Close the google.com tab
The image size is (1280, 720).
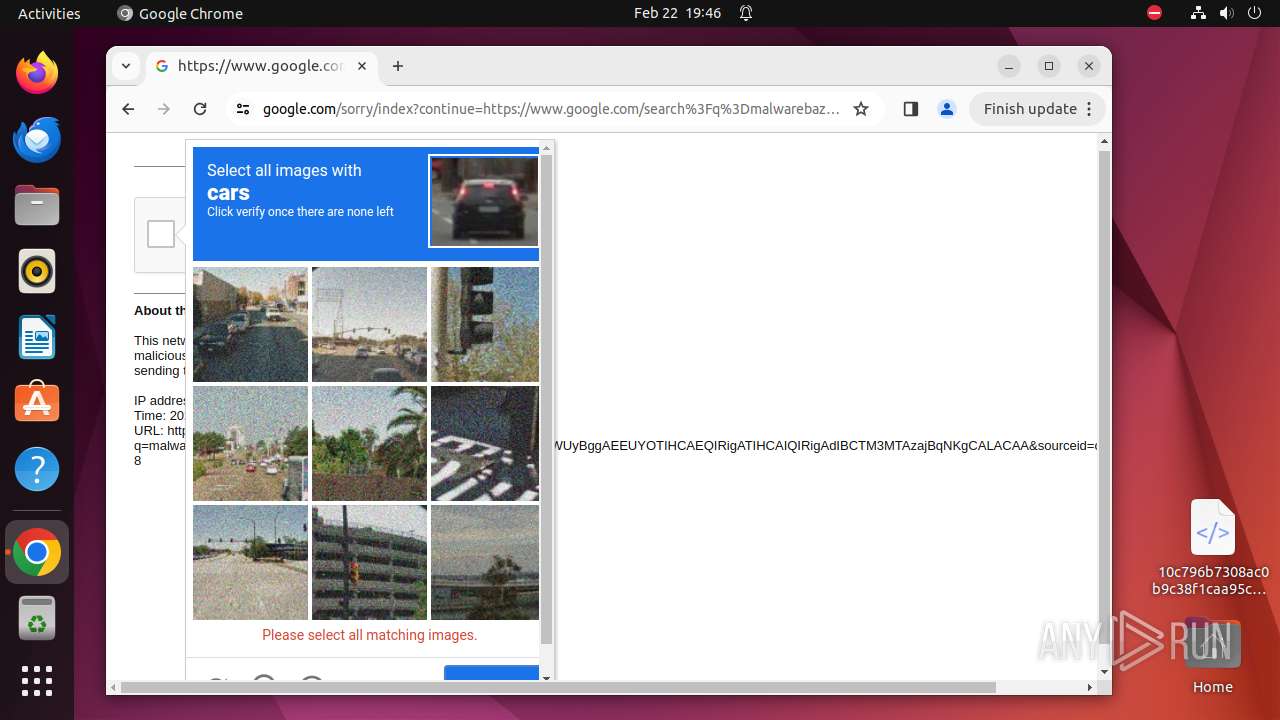tap(362, 66)
